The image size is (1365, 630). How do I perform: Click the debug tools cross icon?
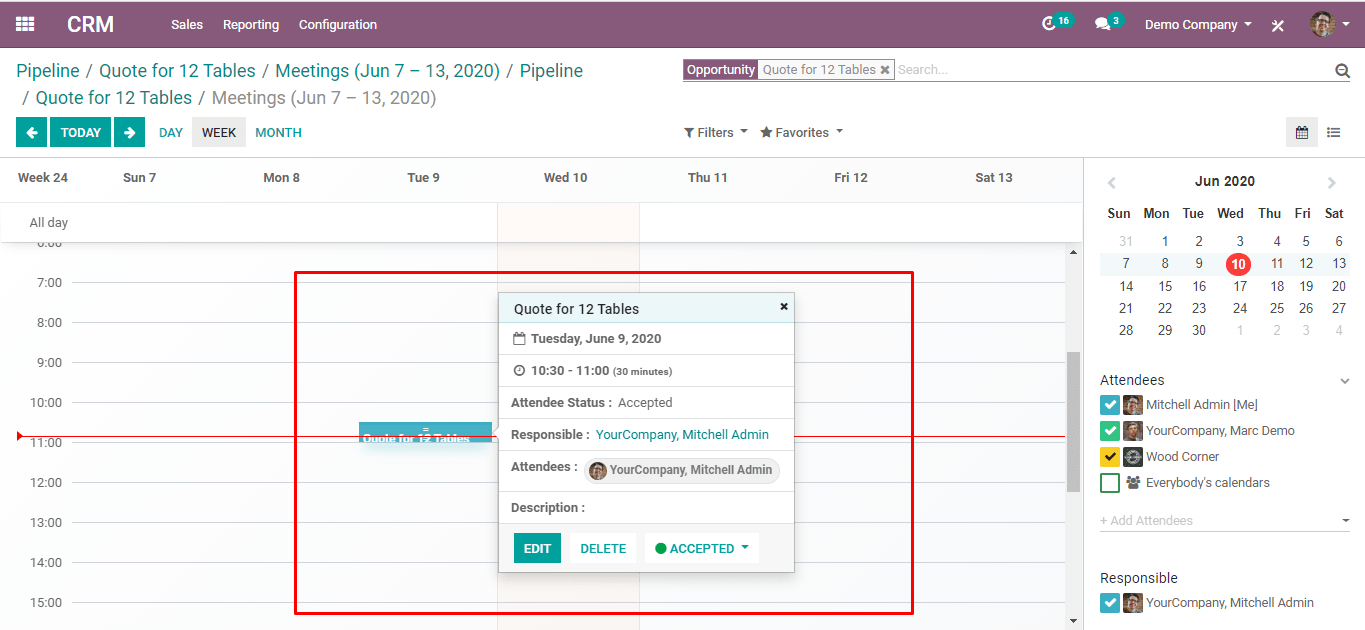[1278, 25]
